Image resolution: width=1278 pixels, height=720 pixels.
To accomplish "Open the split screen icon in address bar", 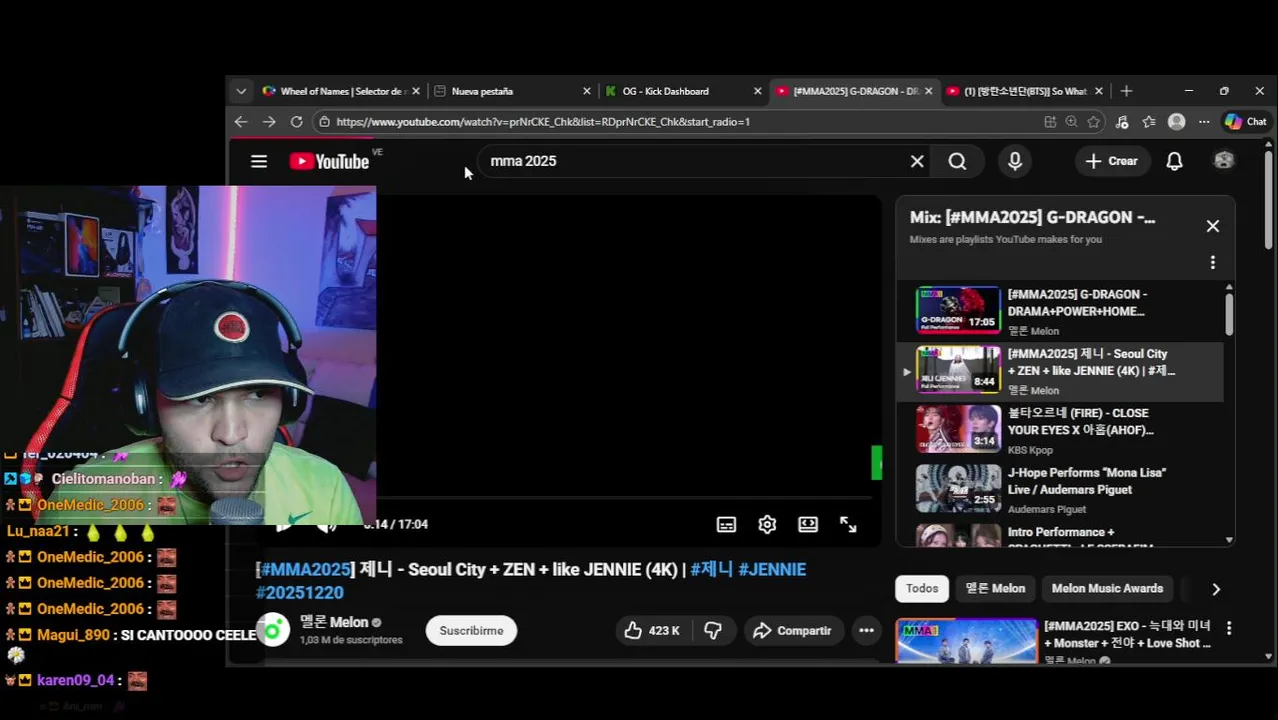I will tap(1050, 122).
